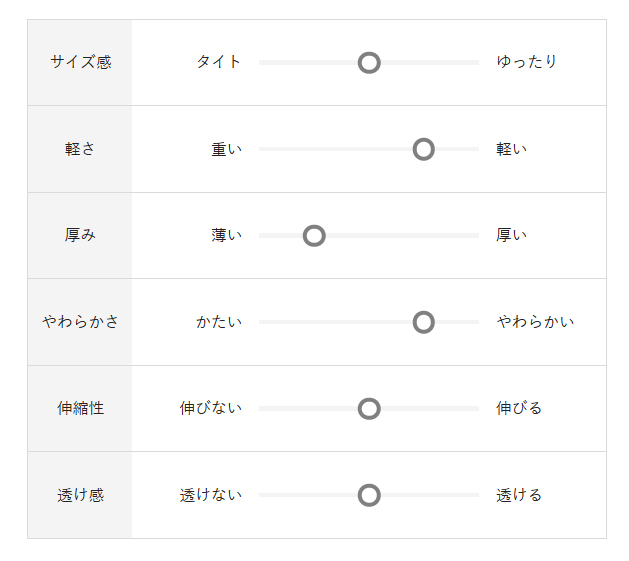The height and width of the screenshot is (561, 629).
Task: Click the 透ける label
Action: click(519, 495)
